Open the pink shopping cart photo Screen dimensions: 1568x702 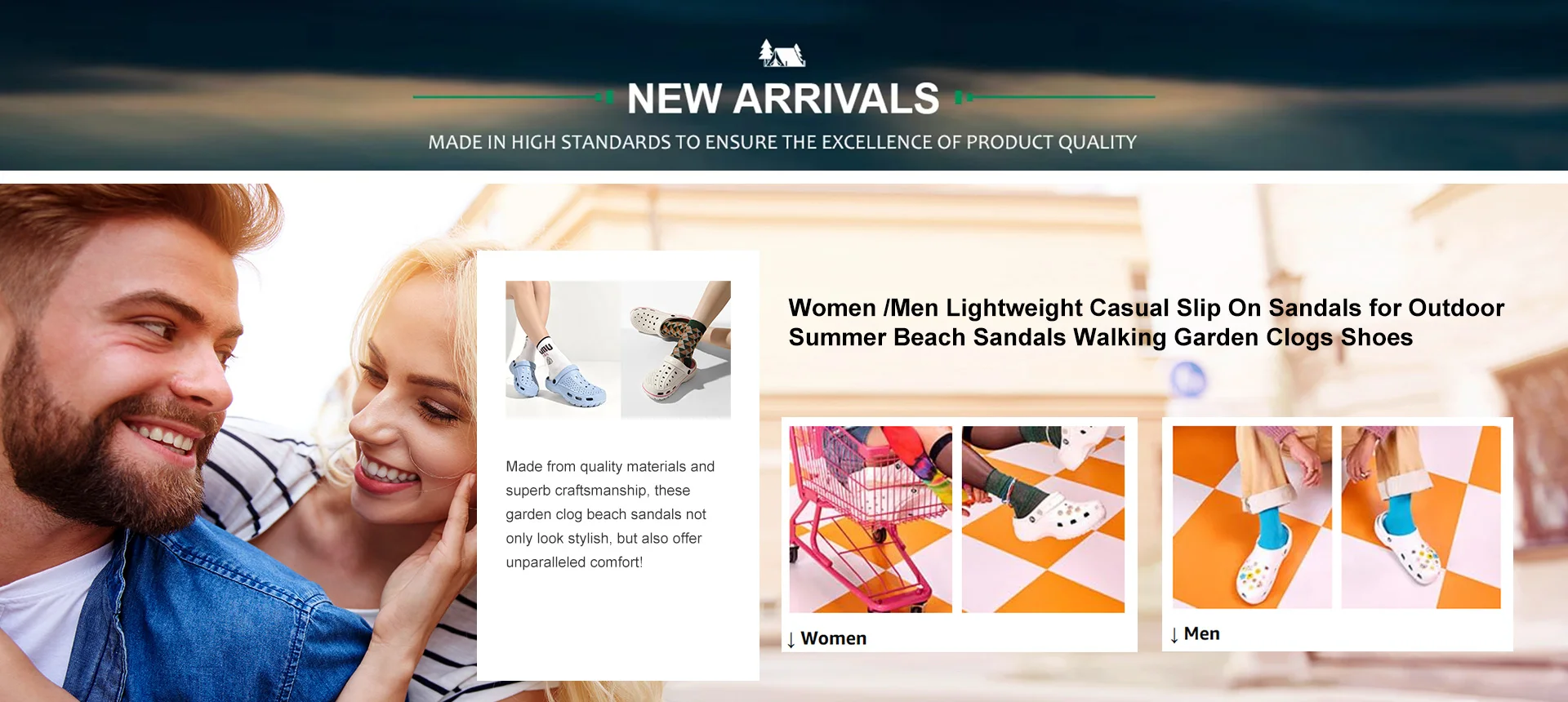871,519
